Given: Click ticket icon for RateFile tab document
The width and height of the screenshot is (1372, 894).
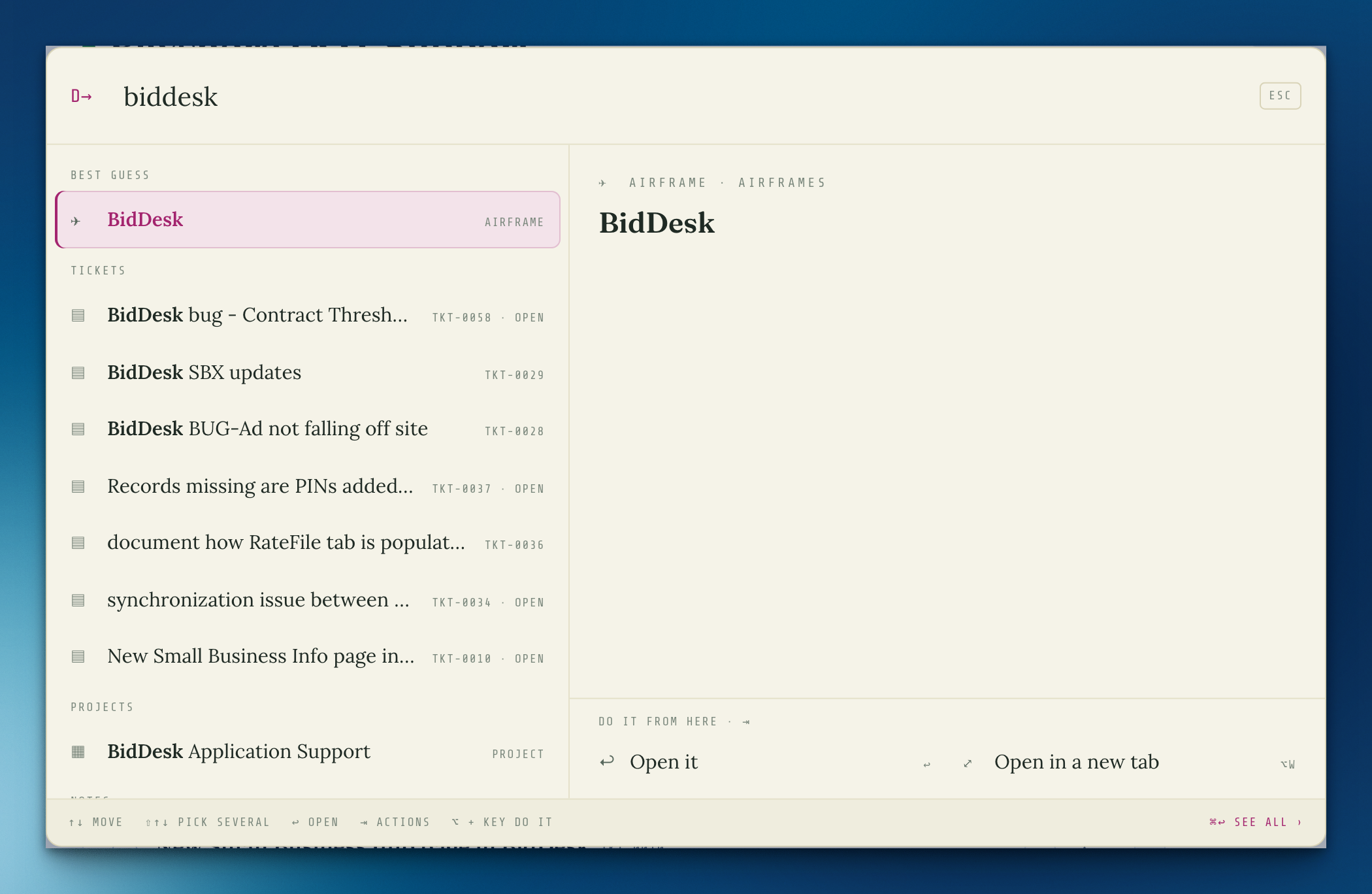Looking at the screenshot, I should click(78, 543).
